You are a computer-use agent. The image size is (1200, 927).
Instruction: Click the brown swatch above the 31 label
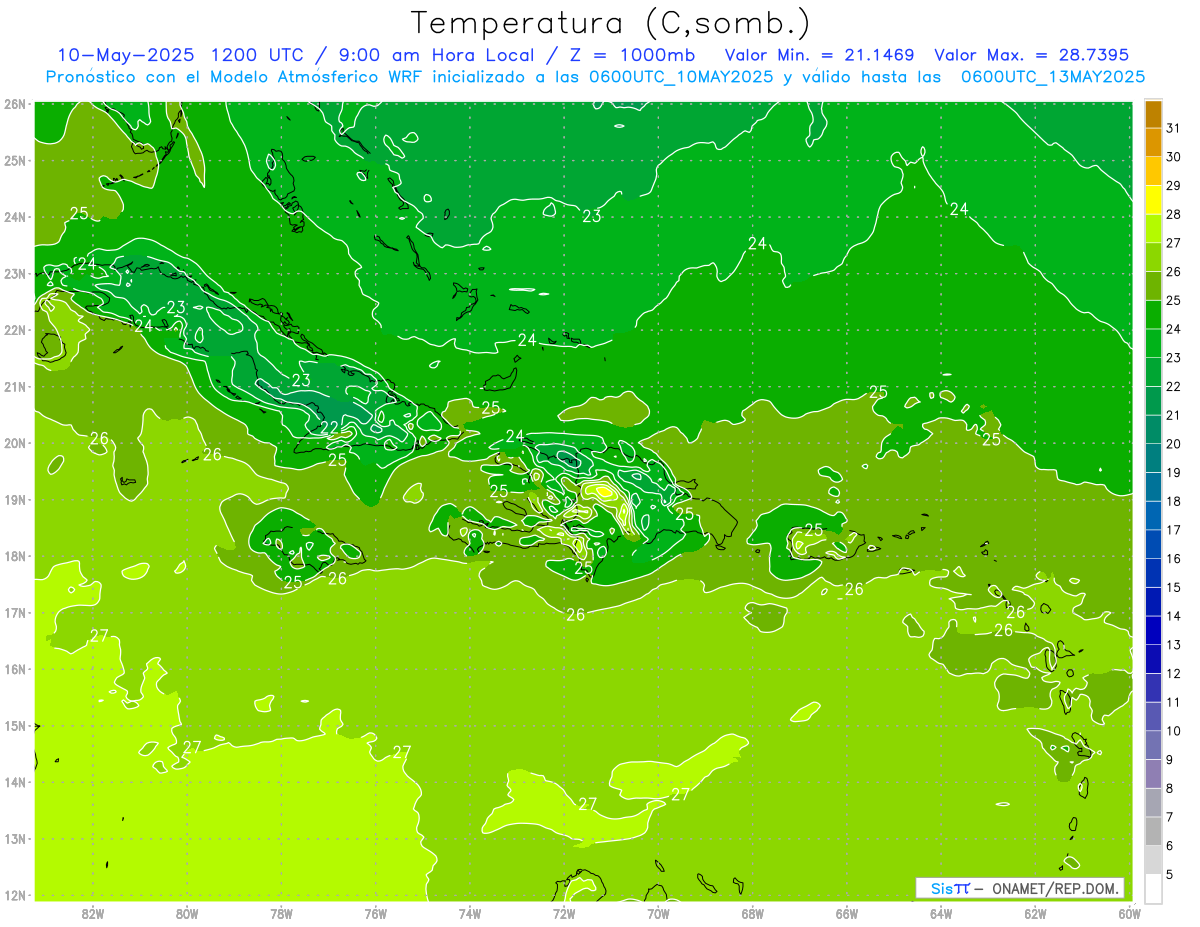(1153, 113)
